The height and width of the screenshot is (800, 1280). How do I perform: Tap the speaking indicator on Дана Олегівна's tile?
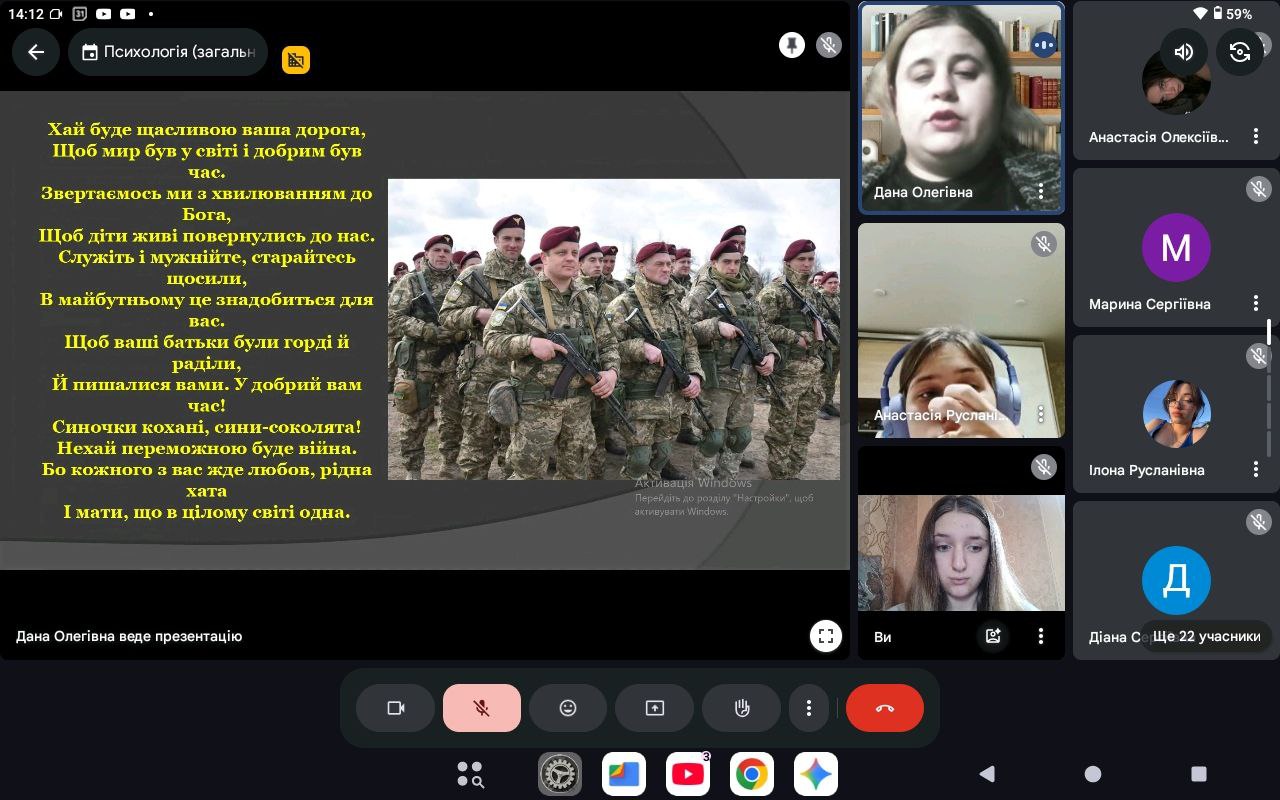(x=1044, y=45)
